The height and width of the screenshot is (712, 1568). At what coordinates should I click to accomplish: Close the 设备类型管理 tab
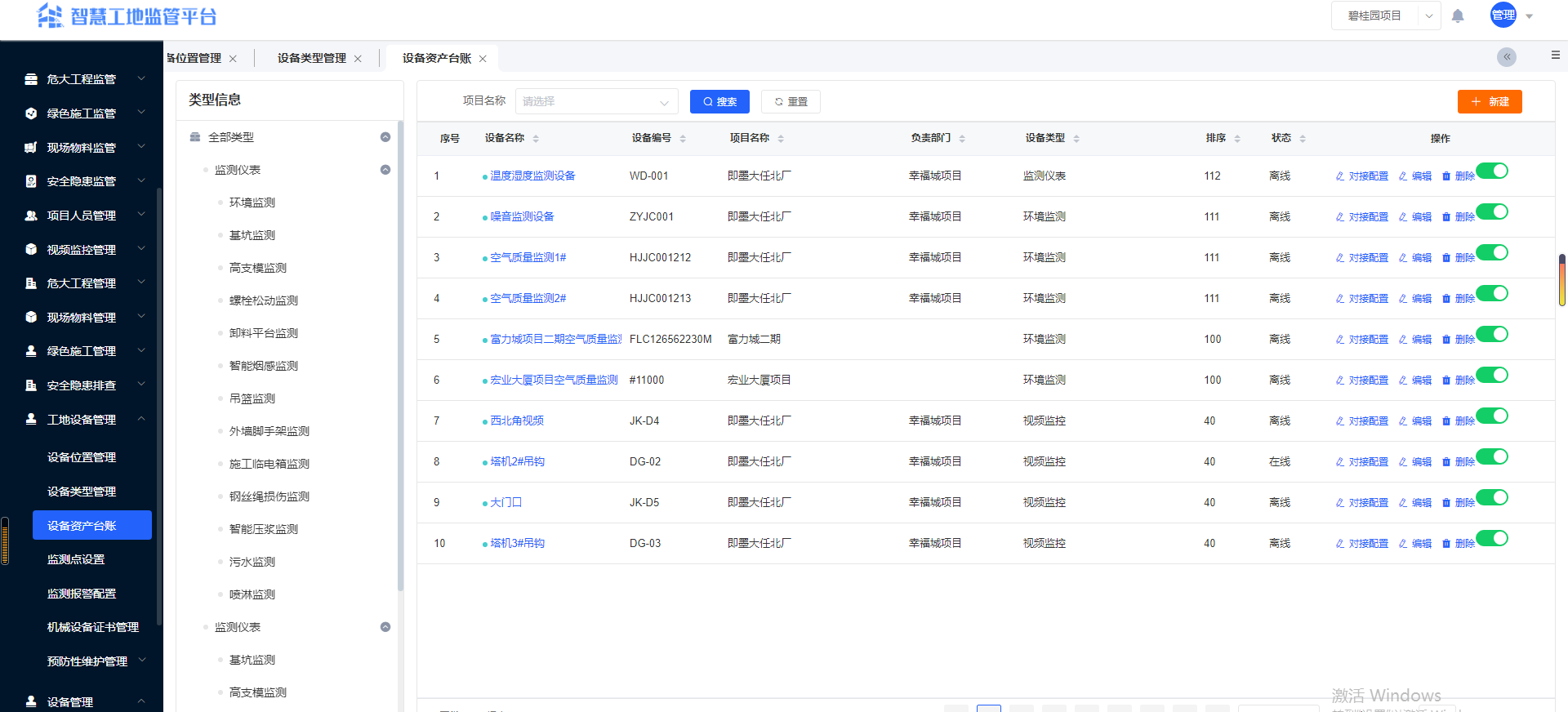(358, 59)
